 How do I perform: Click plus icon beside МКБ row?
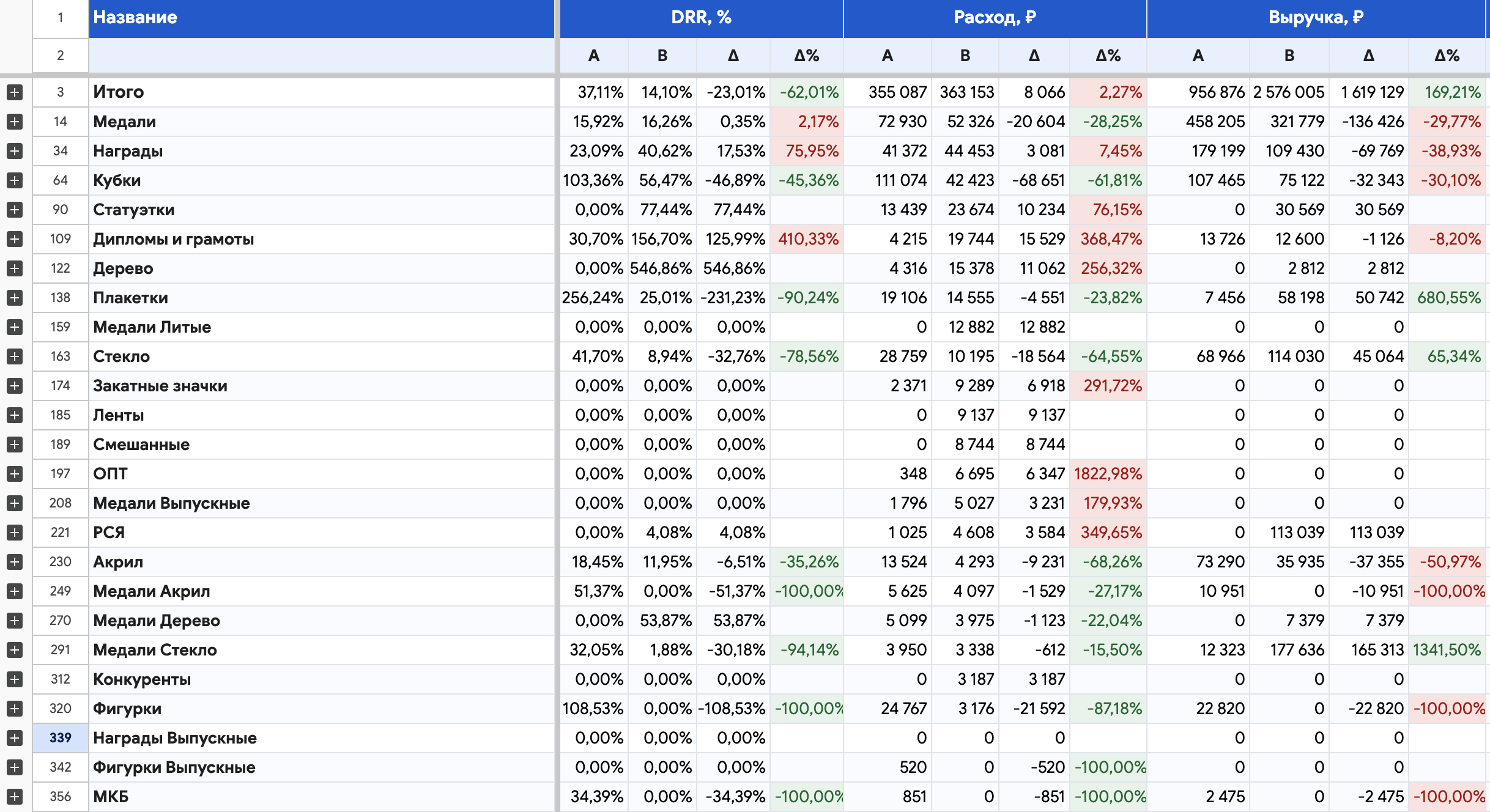pos(15,797)
